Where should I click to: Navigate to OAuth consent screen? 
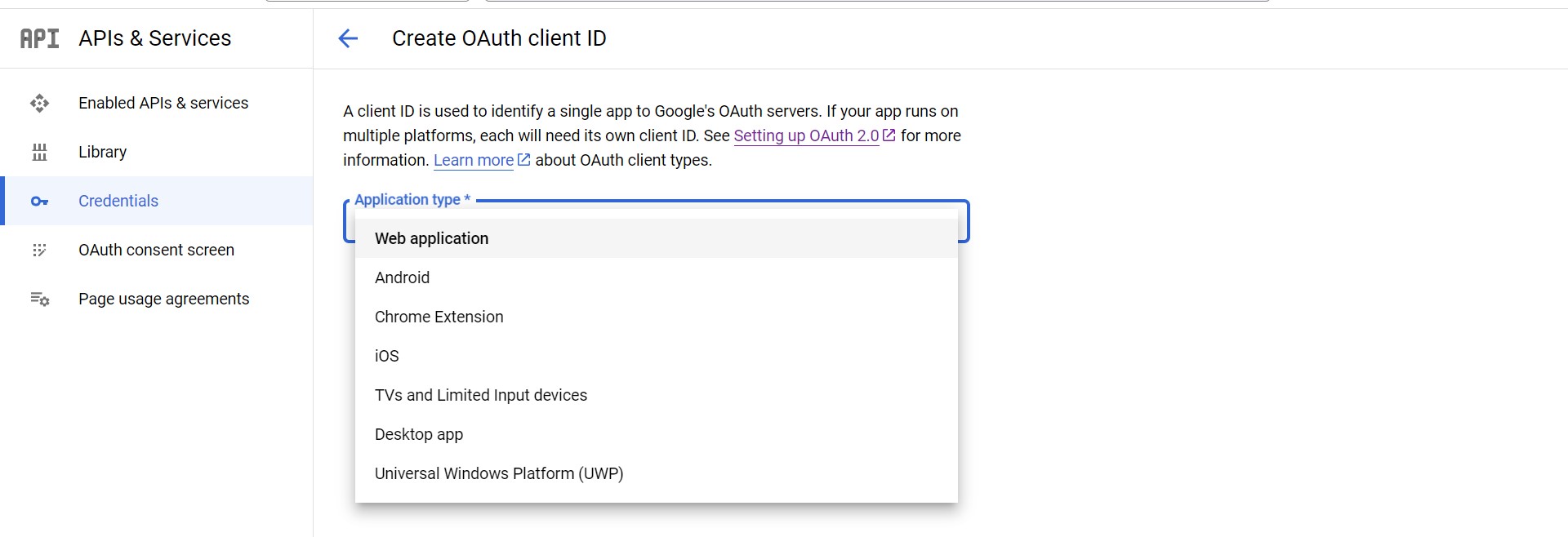157,250
